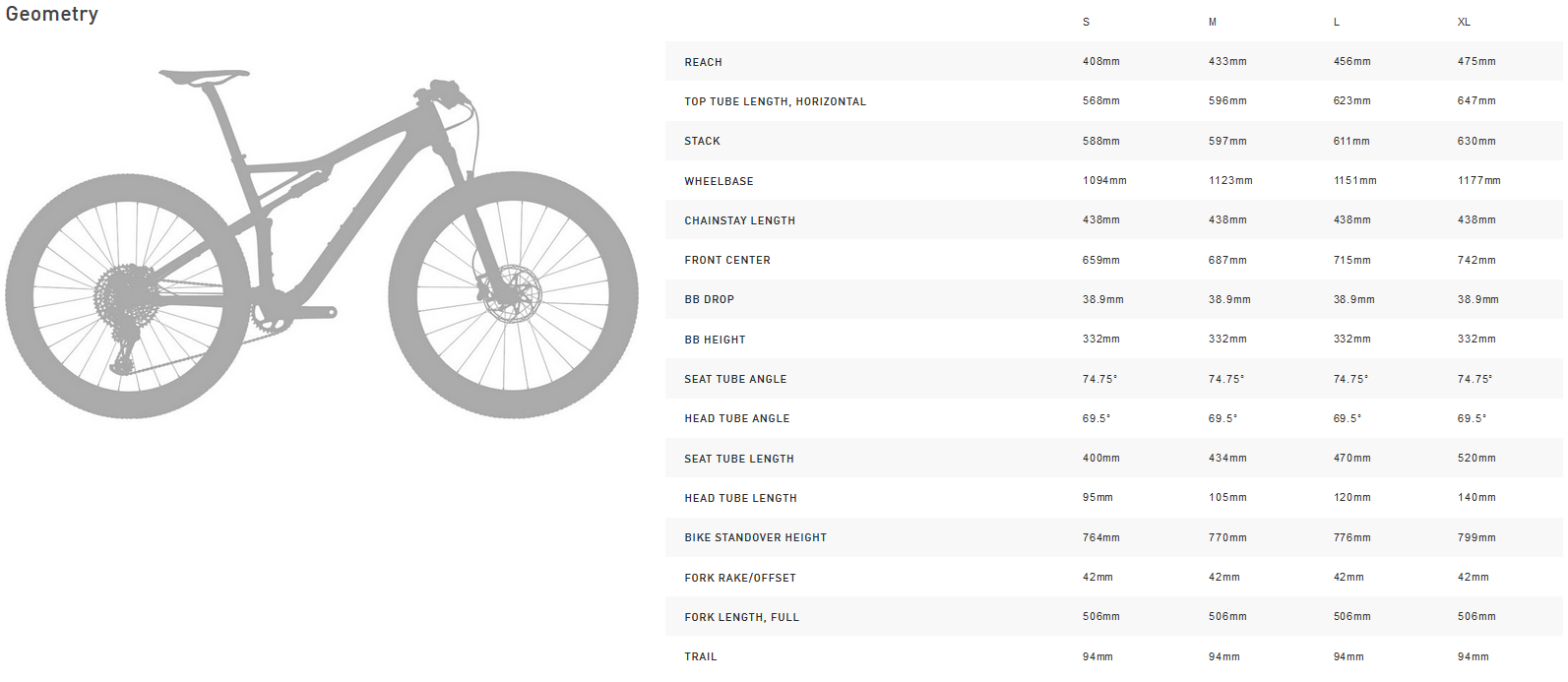Select the L size column header
Viewport: 1568px width, 682px height.
(x=1337, y=22)
